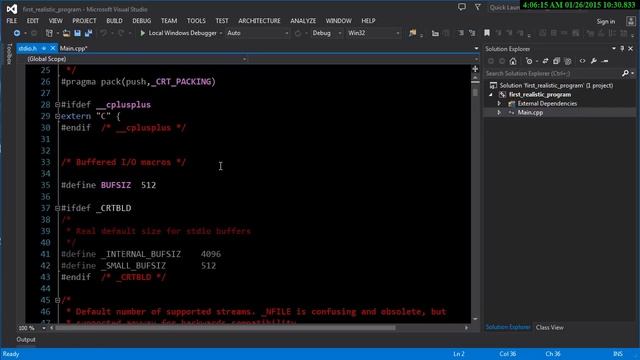Click the Redo arrow icon
Viewport: 640px width, 360px height.
click(121, 33)
